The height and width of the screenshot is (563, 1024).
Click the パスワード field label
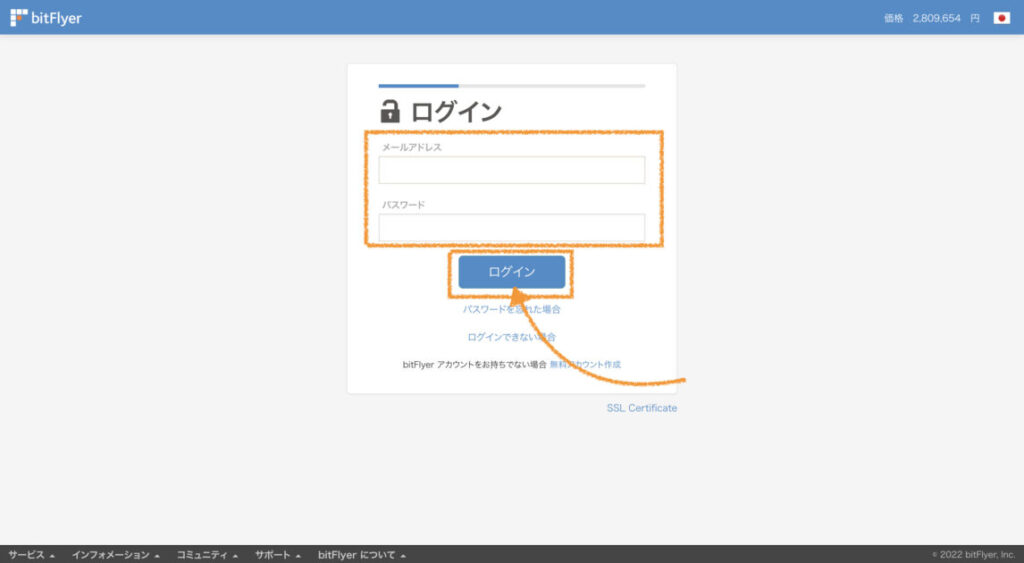[x=403, y=205]
